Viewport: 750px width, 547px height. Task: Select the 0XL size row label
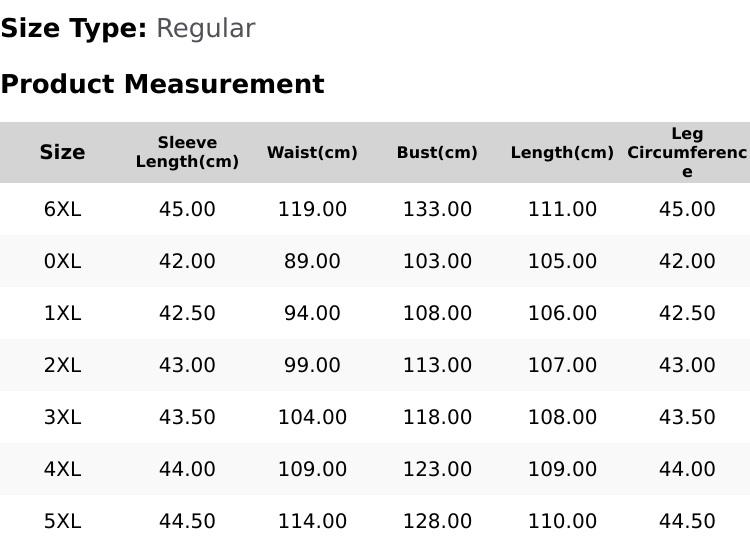tap(62, 261)
